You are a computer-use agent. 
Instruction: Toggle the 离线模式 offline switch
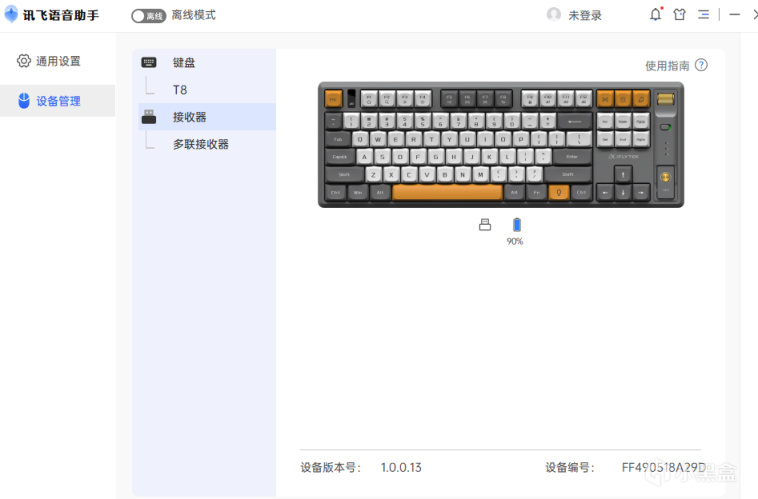(x=148, y=16)
